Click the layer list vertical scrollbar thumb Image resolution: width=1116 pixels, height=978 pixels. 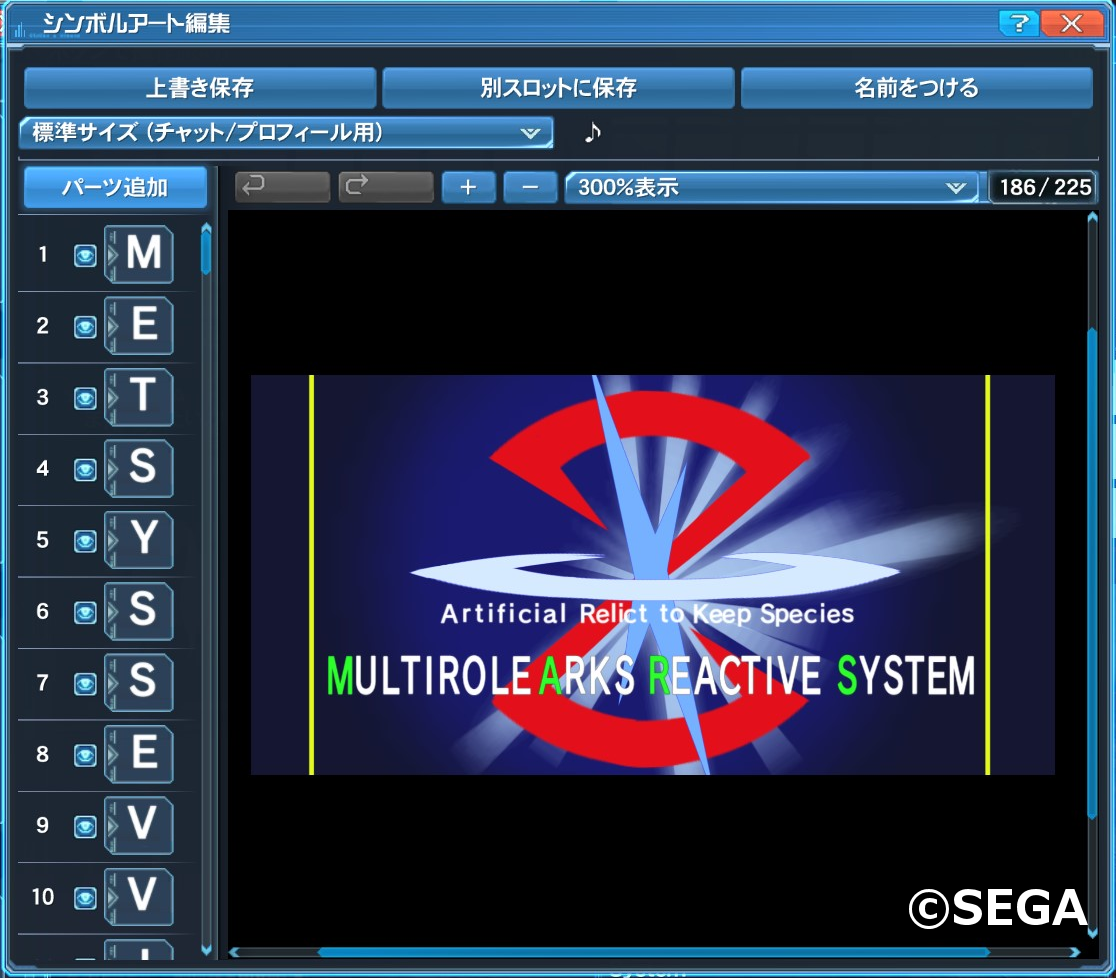206,253
